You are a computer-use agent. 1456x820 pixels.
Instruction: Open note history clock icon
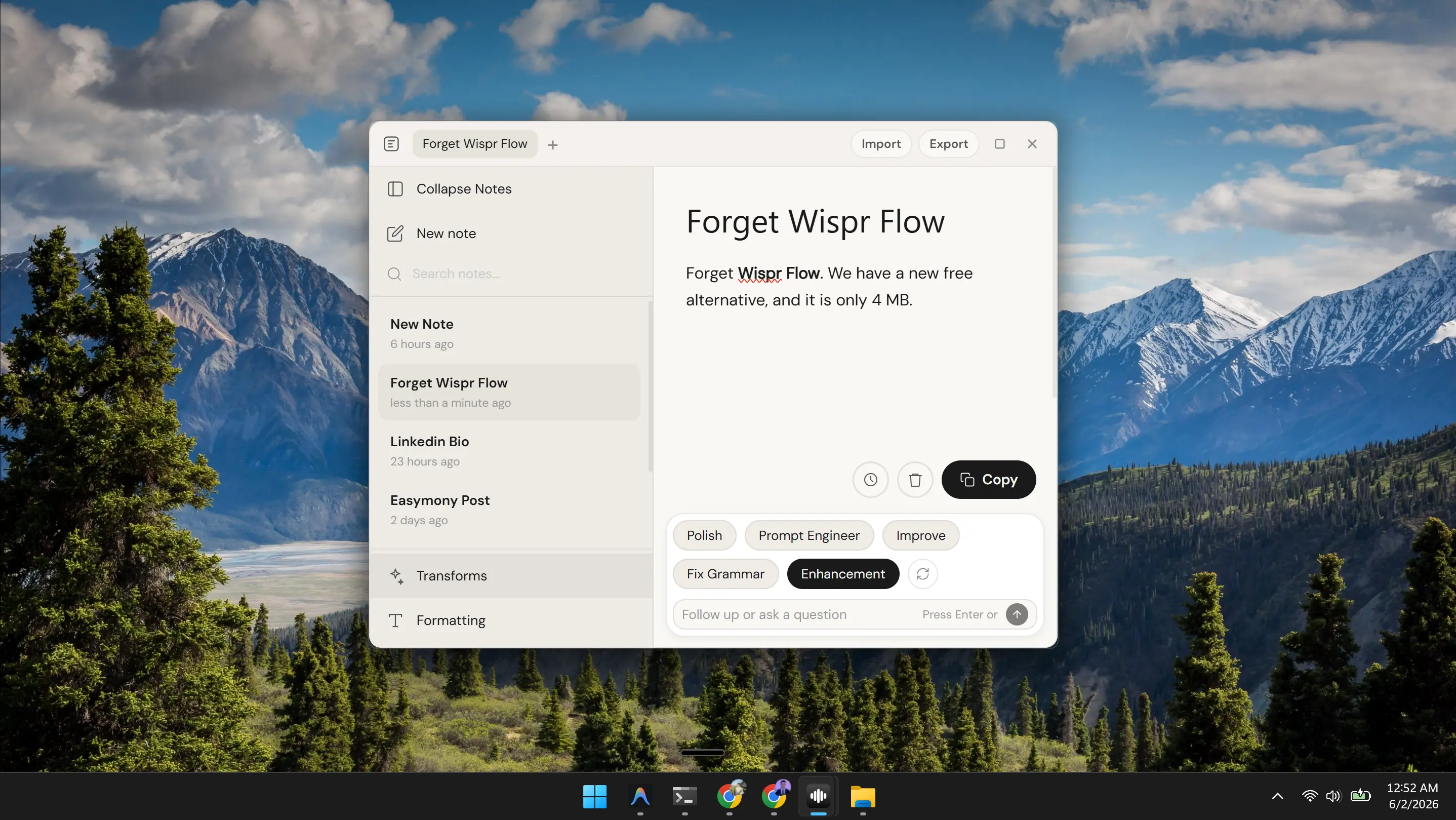tap(870, 480)
